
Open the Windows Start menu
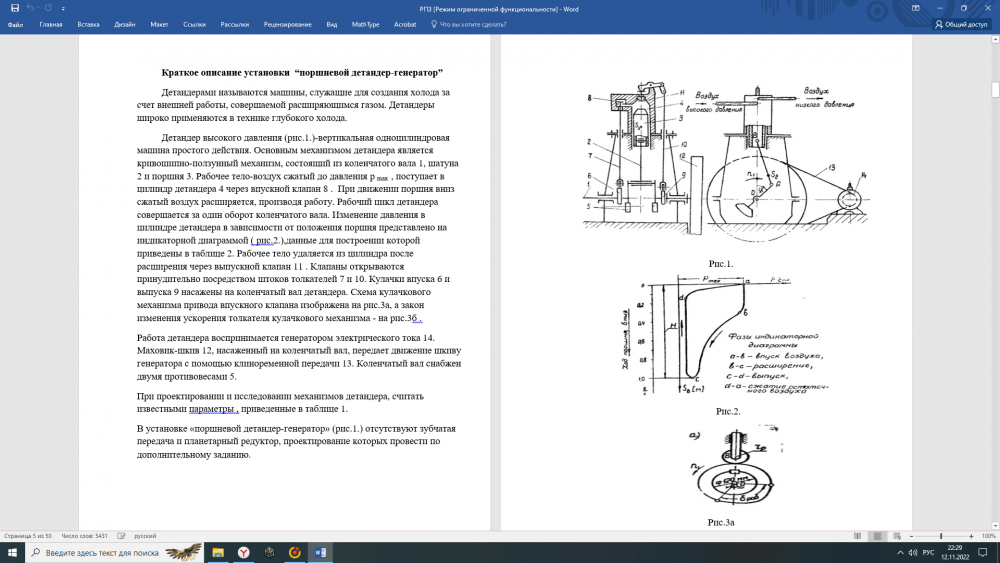coord(12,552)
